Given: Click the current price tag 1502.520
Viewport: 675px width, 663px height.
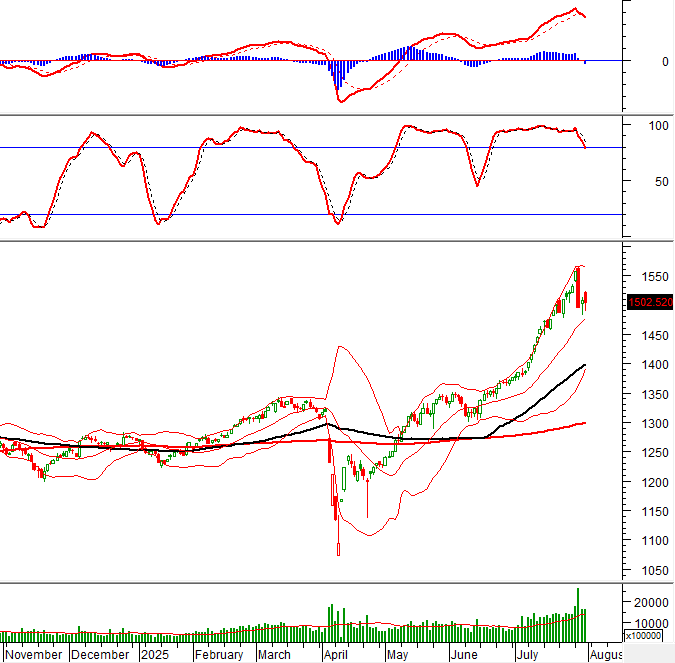Looking at the screenshot, I should (x=650, y=302).
